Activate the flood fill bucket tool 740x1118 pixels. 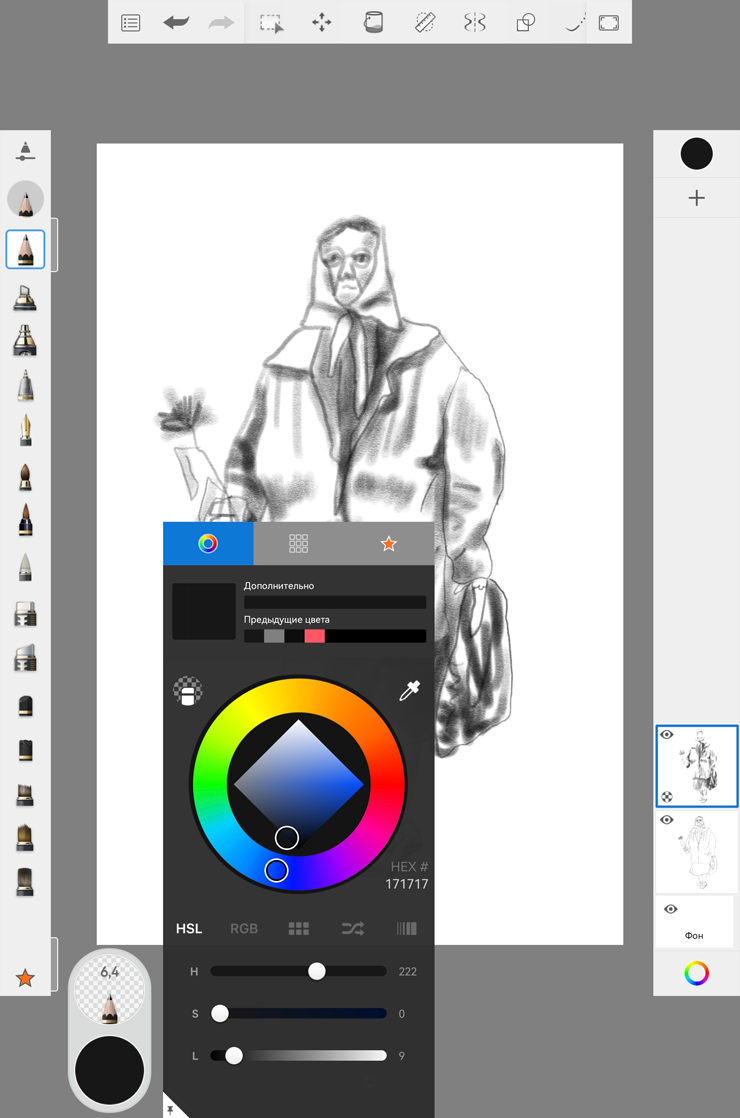[373, 22]
